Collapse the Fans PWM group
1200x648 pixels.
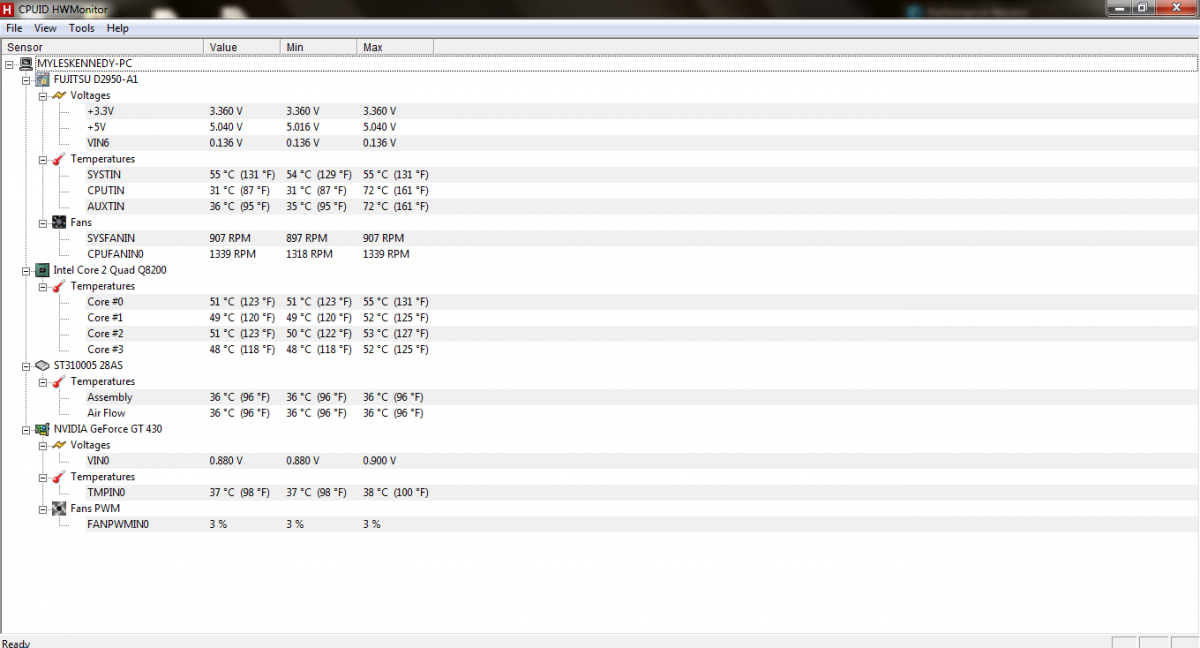[43, 508]
